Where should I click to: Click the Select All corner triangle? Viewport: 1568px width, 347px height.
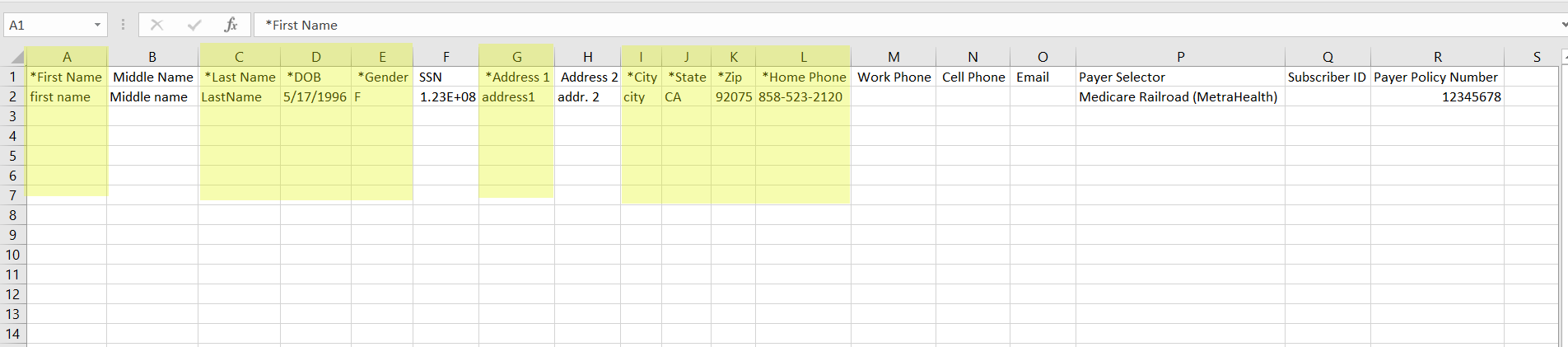click(16, 57)
